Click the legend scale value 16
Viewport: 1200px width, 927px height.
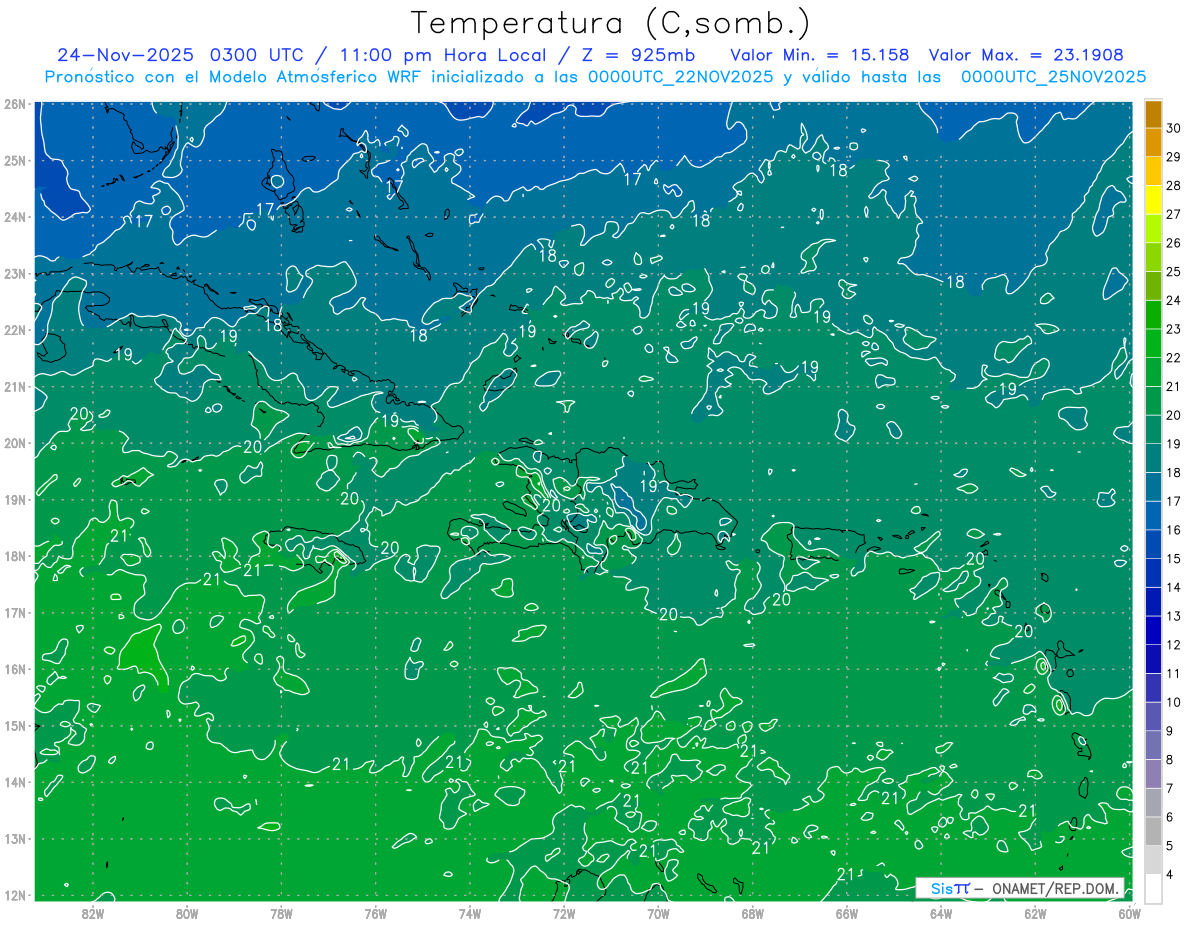coord(1173,530)
